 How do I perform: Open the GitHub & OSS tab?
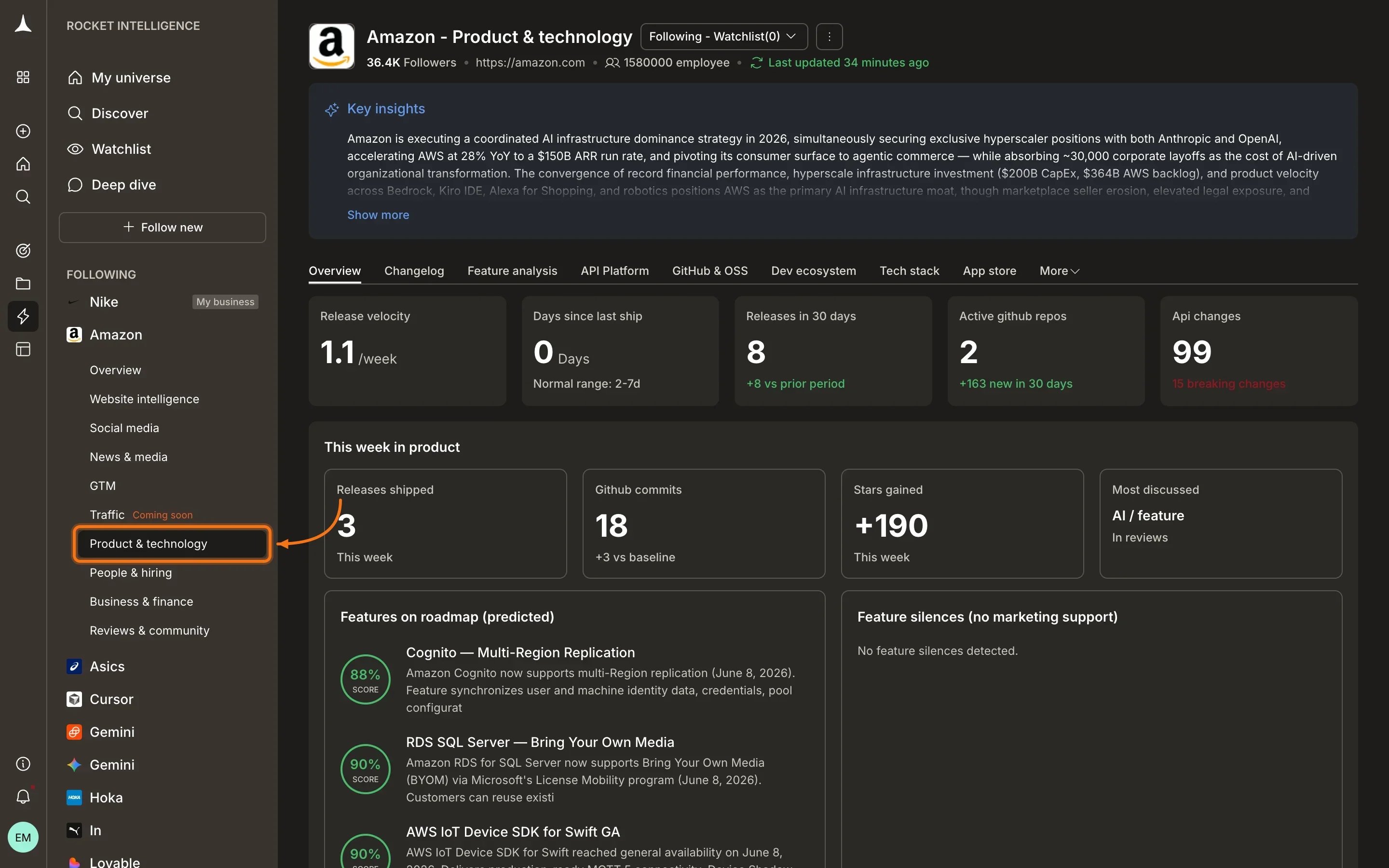pos(710,271)
